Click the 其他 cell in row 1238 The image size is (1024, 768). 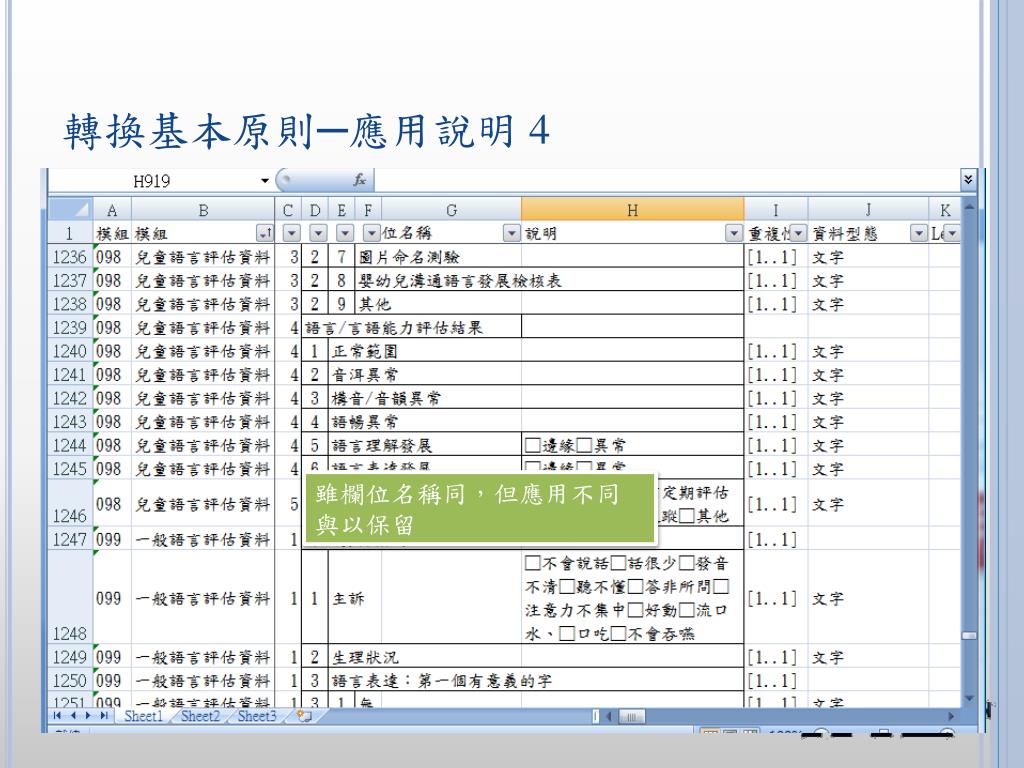438,304
